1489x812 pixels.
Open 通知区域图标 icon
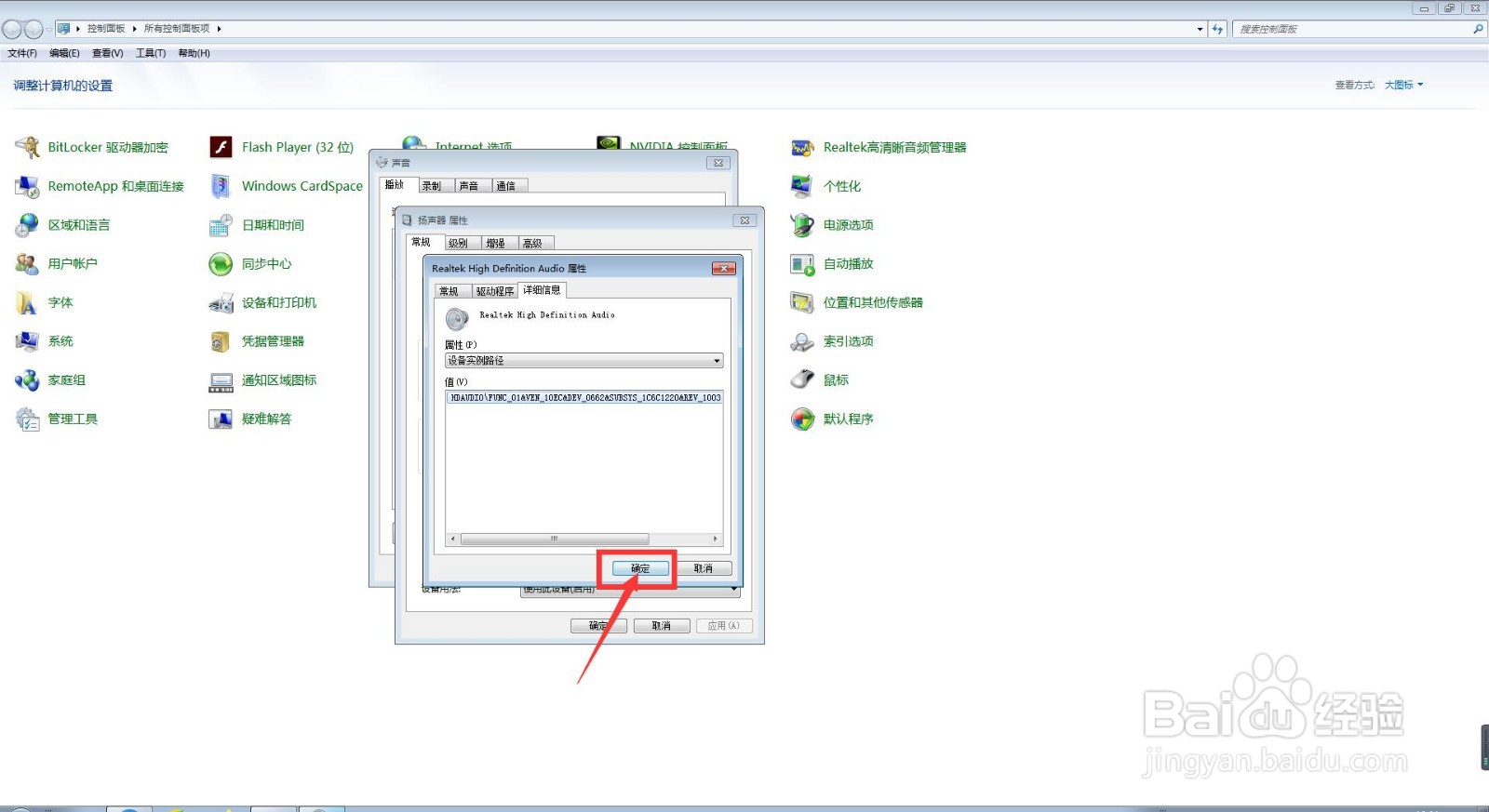[x=221, y=380]
